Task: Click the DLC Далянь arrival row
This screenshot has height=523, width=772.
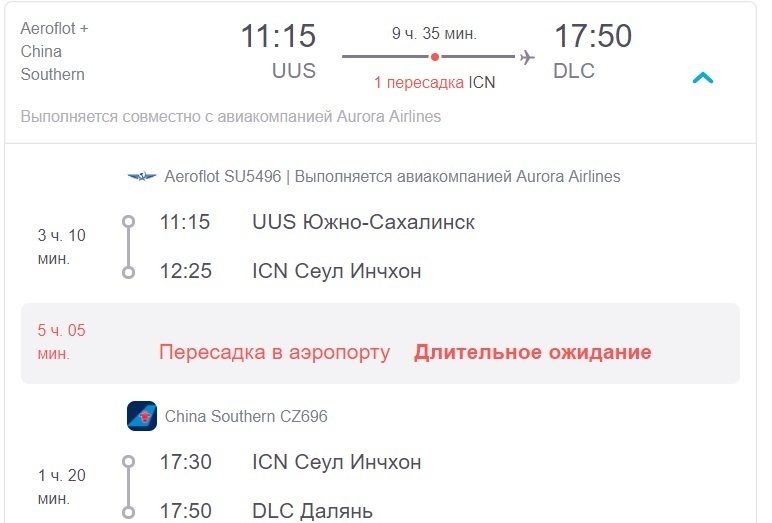Action: point(266,511)
